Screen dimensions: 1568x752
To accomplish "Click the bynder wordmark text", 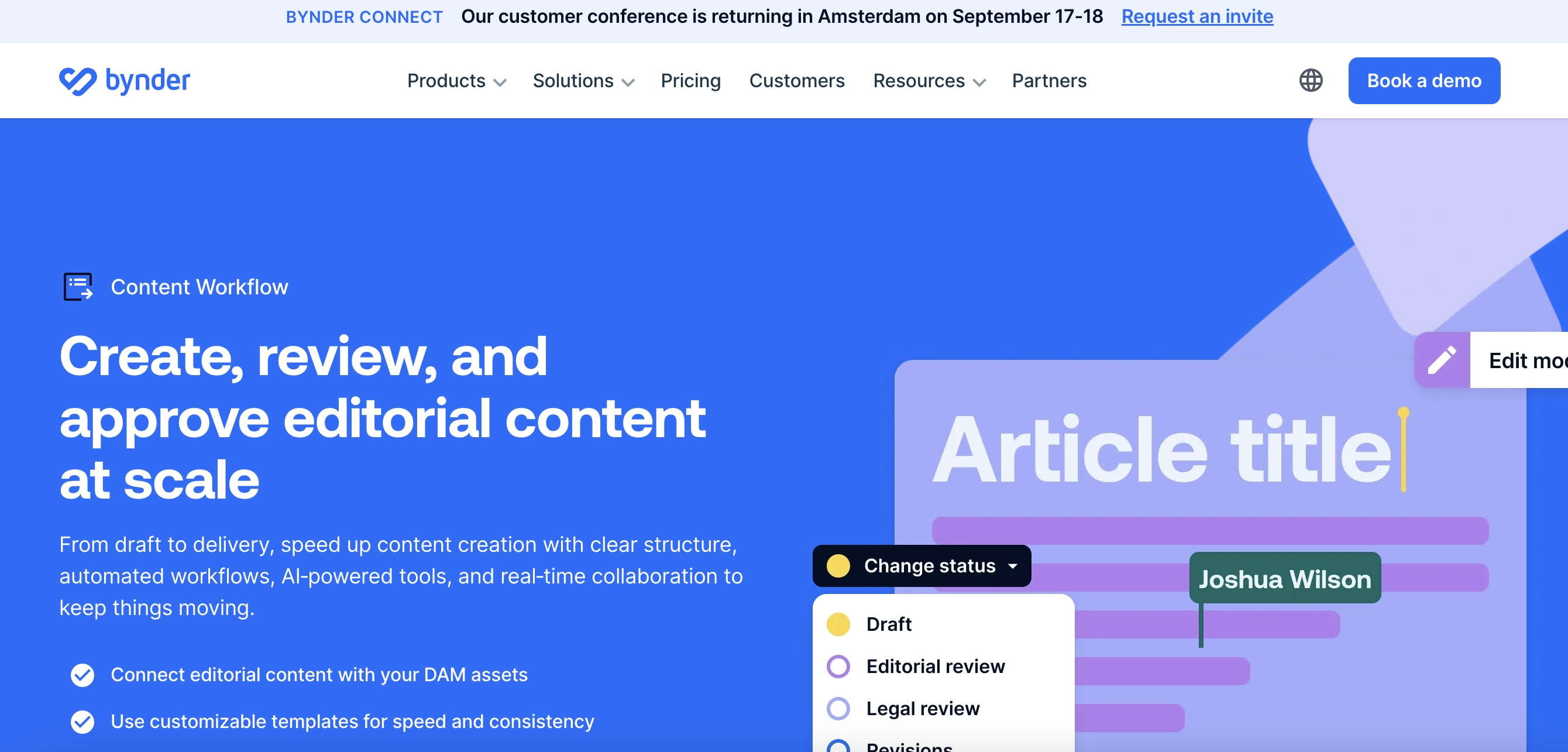I will tap(147, 80).
